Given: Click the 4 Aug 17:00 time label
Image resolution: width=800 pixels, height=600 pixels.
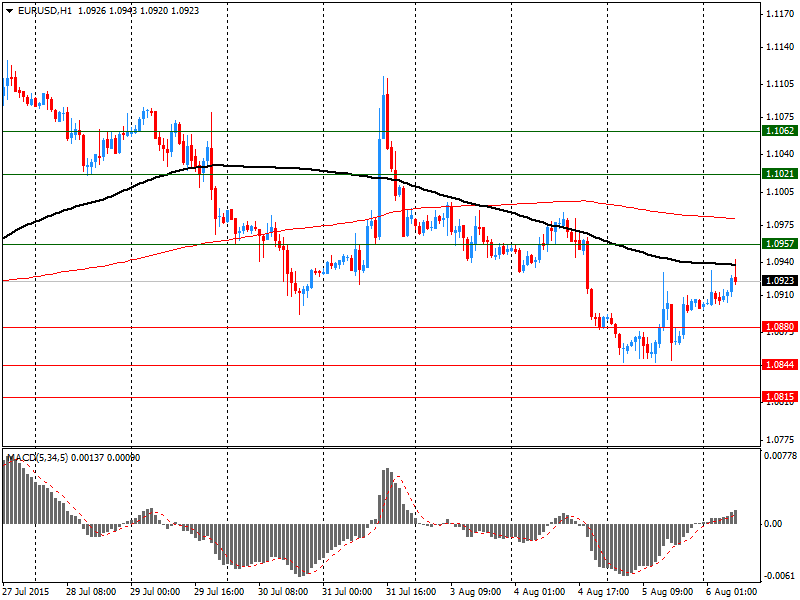Looking at the screenshot, I should [x=603, y=592].
